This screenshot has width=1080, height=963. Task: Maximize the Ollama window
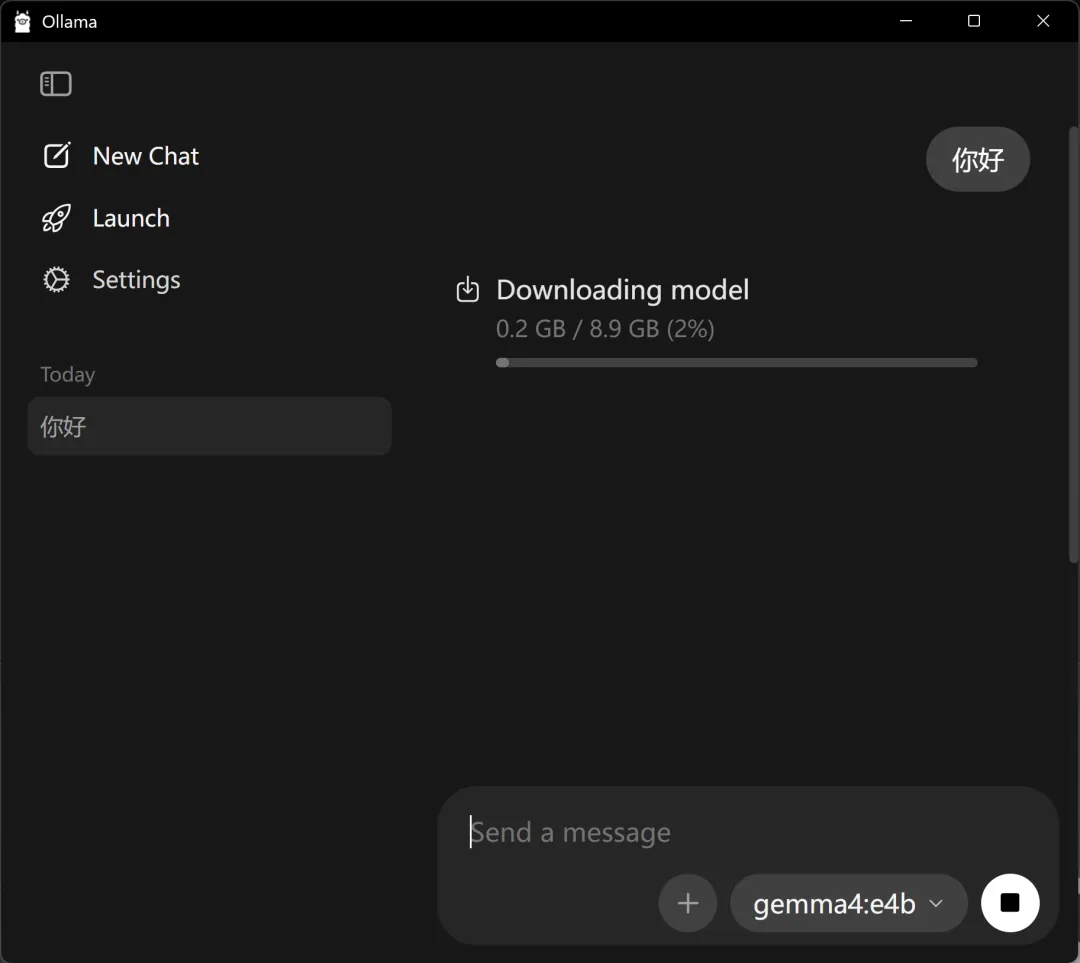tap(974, 21)
